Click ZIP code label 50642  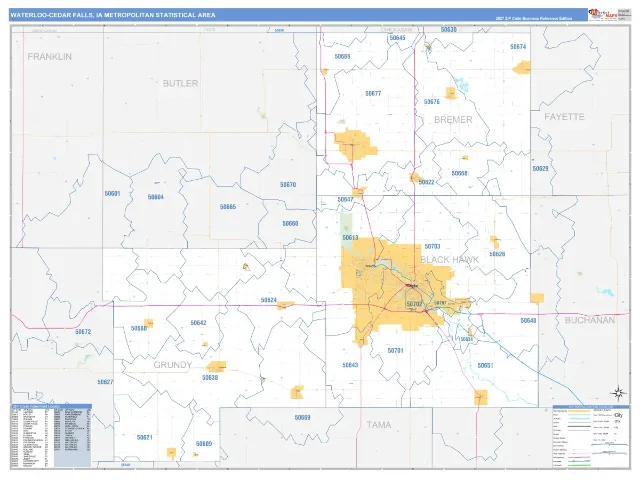pyautogui.click(x=198, y=323)
